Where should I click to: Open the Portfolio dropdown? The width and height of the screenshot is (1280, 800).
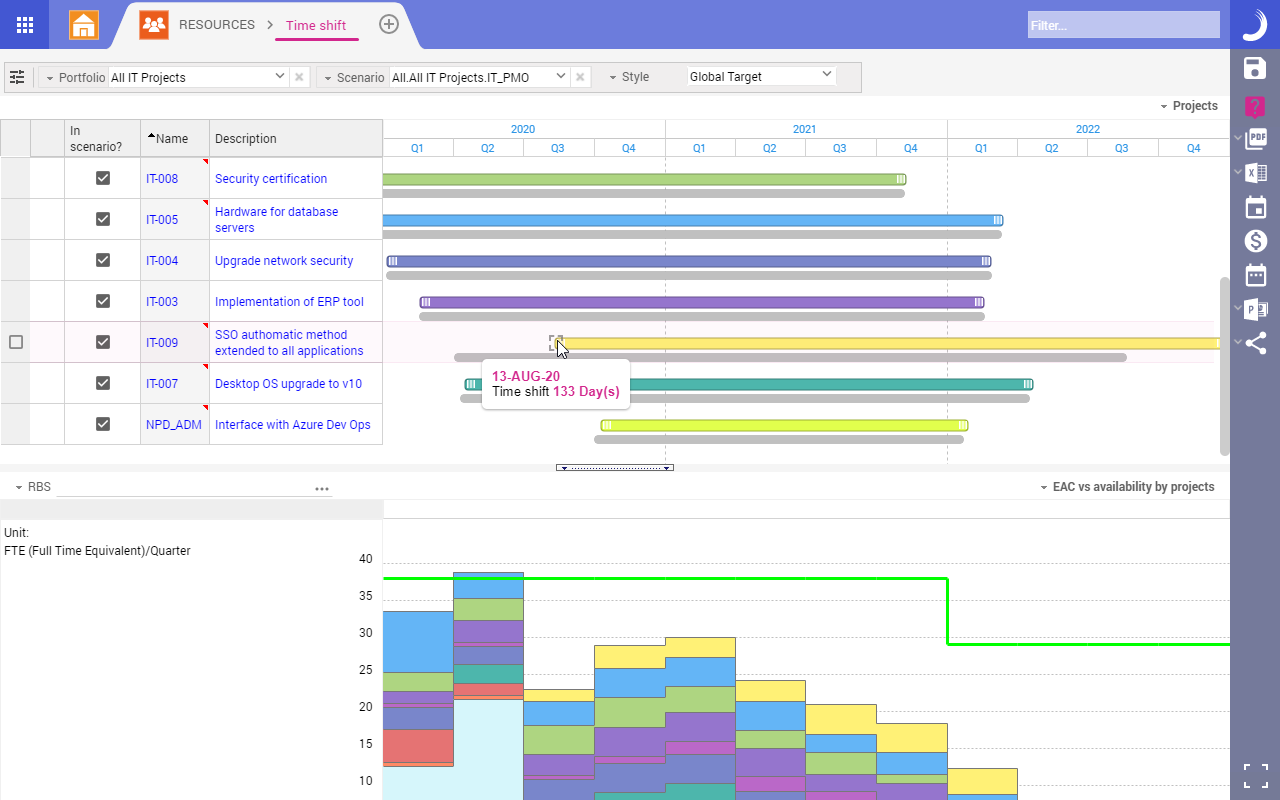(281, 76)
